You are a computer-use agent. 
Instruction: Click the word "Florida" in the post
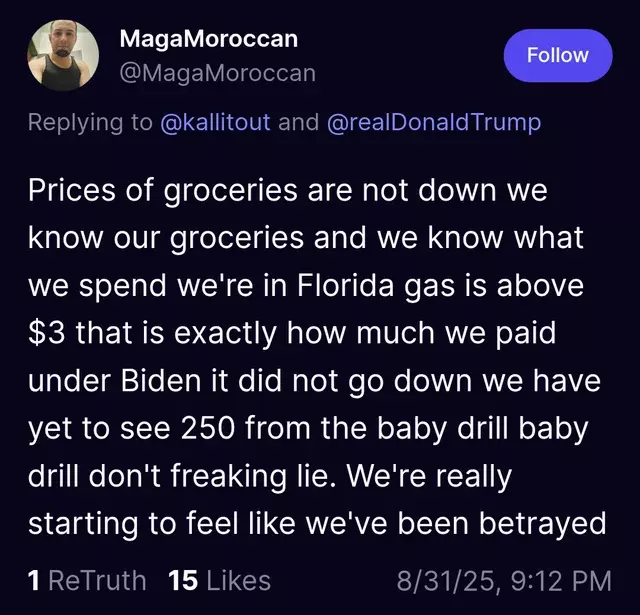345,285
